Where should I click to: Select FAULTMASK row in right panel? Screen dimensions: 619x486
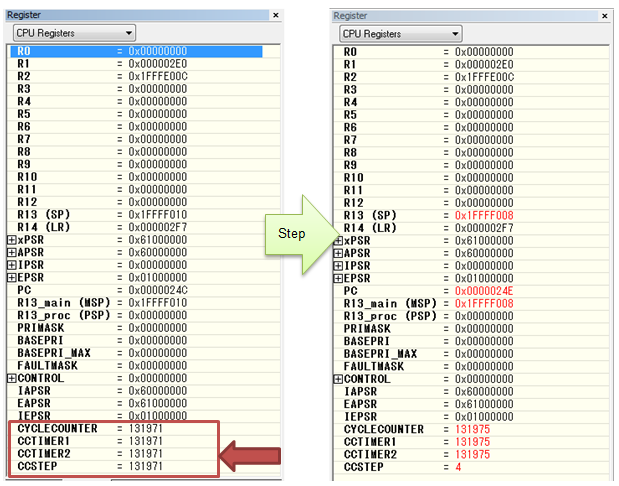point(471,366)
